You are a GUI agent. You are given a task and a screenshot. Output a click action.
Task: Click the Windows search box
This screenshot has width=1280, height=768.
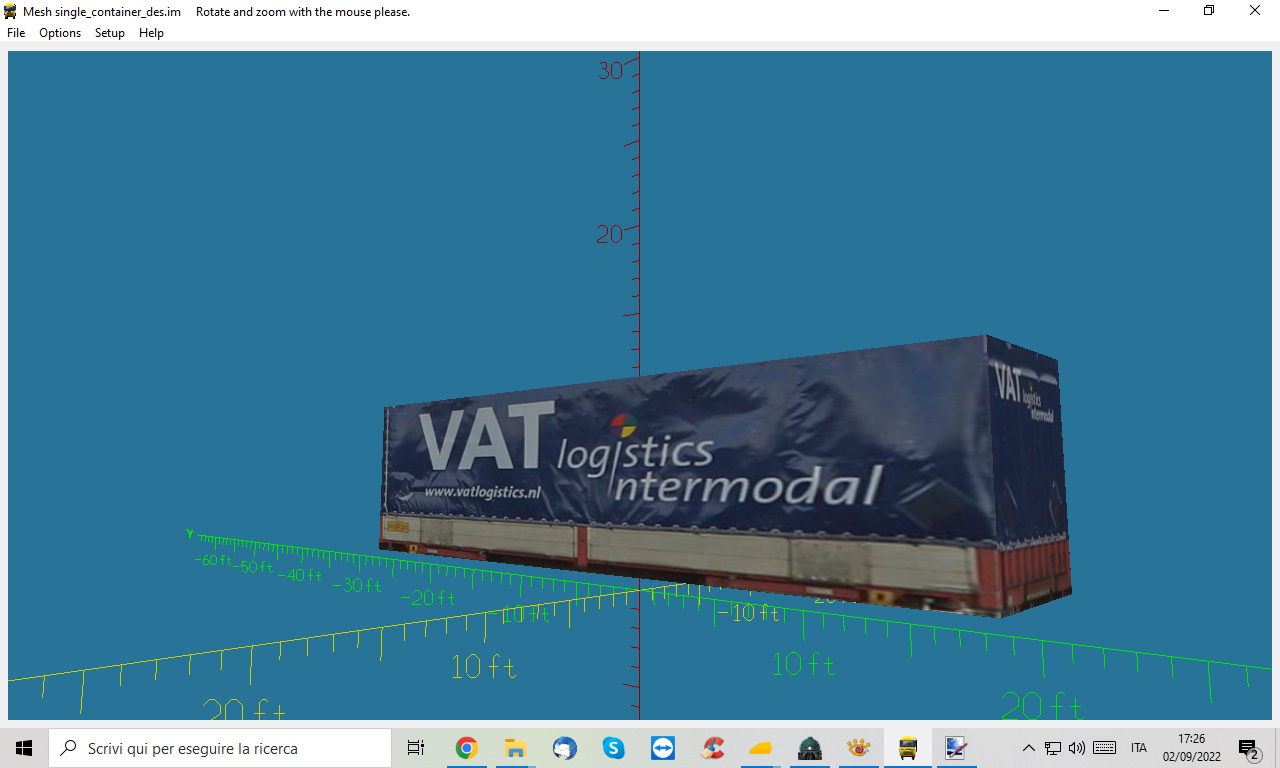point(220,748)
